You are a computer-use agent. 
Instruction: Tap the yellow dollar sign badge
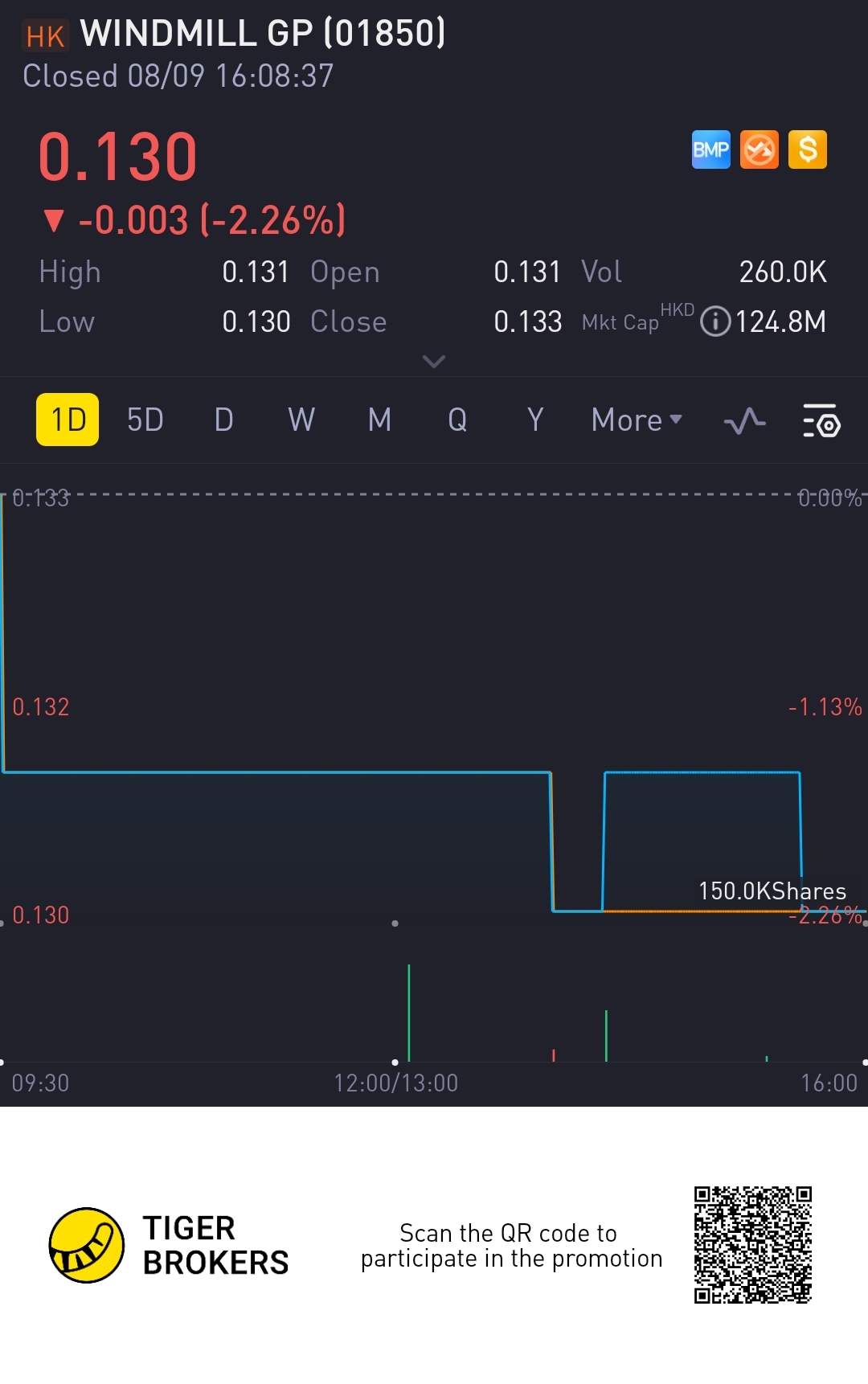808,149
